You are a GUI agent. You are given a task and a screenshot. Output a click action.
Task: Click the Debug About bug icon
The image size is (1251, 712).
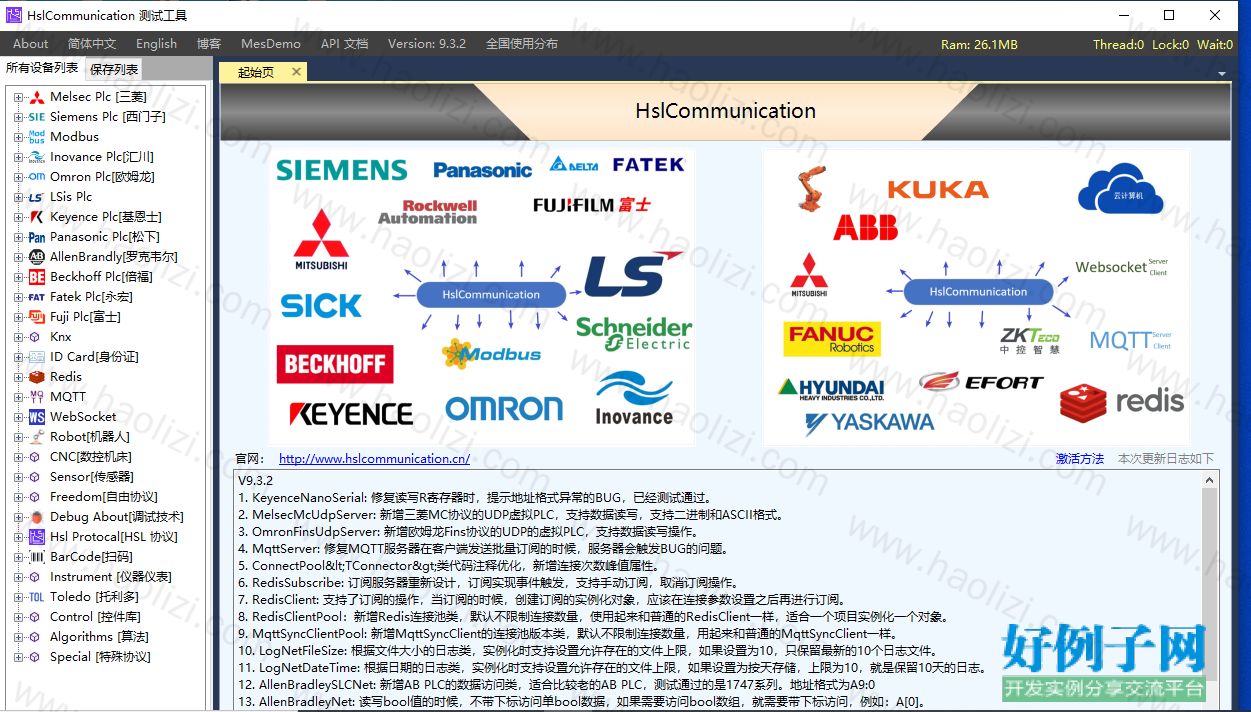coord(36,517)
